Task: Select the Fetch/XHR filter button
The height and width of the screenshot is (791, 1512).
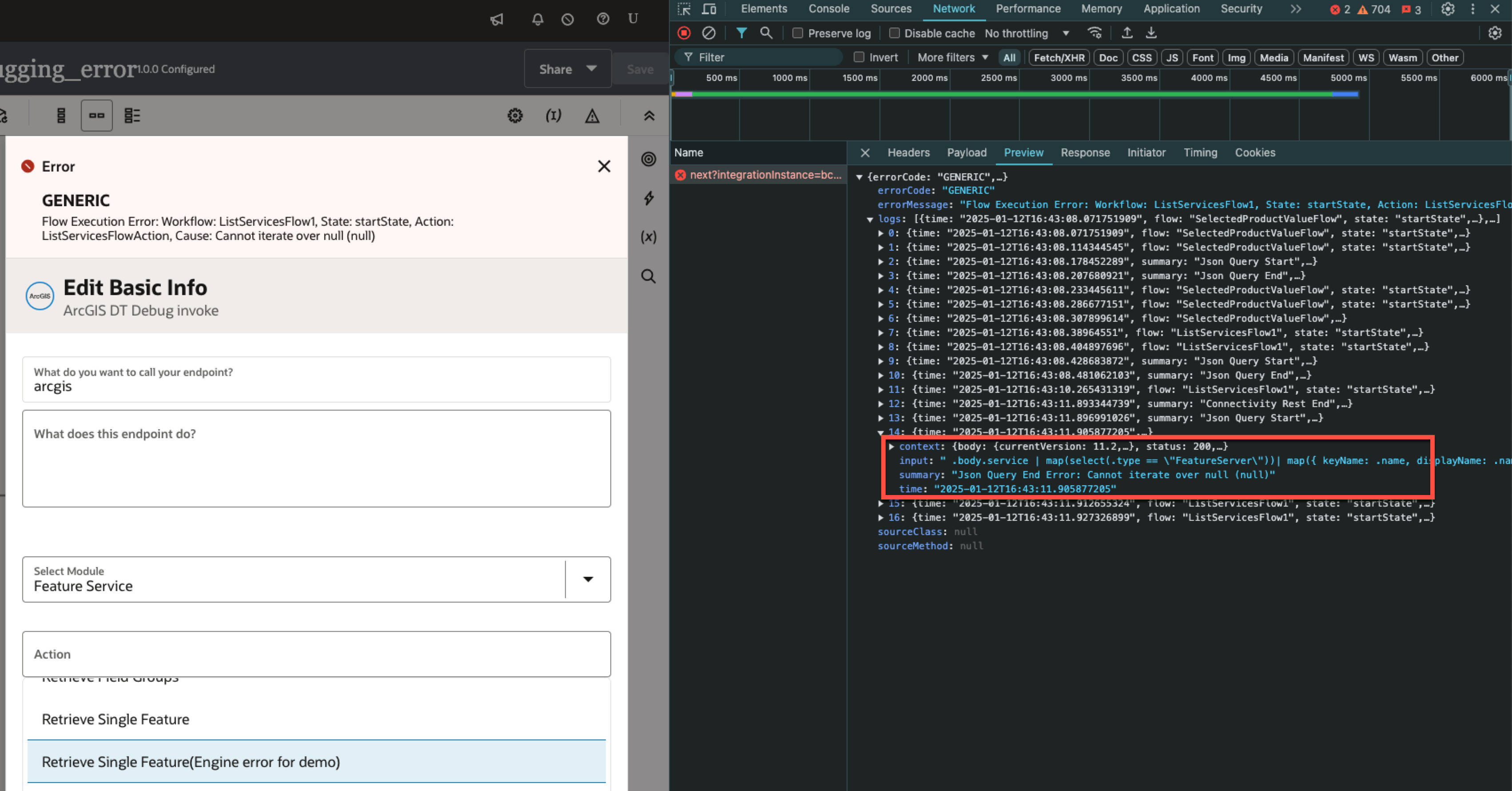Action: (1058, 58)
